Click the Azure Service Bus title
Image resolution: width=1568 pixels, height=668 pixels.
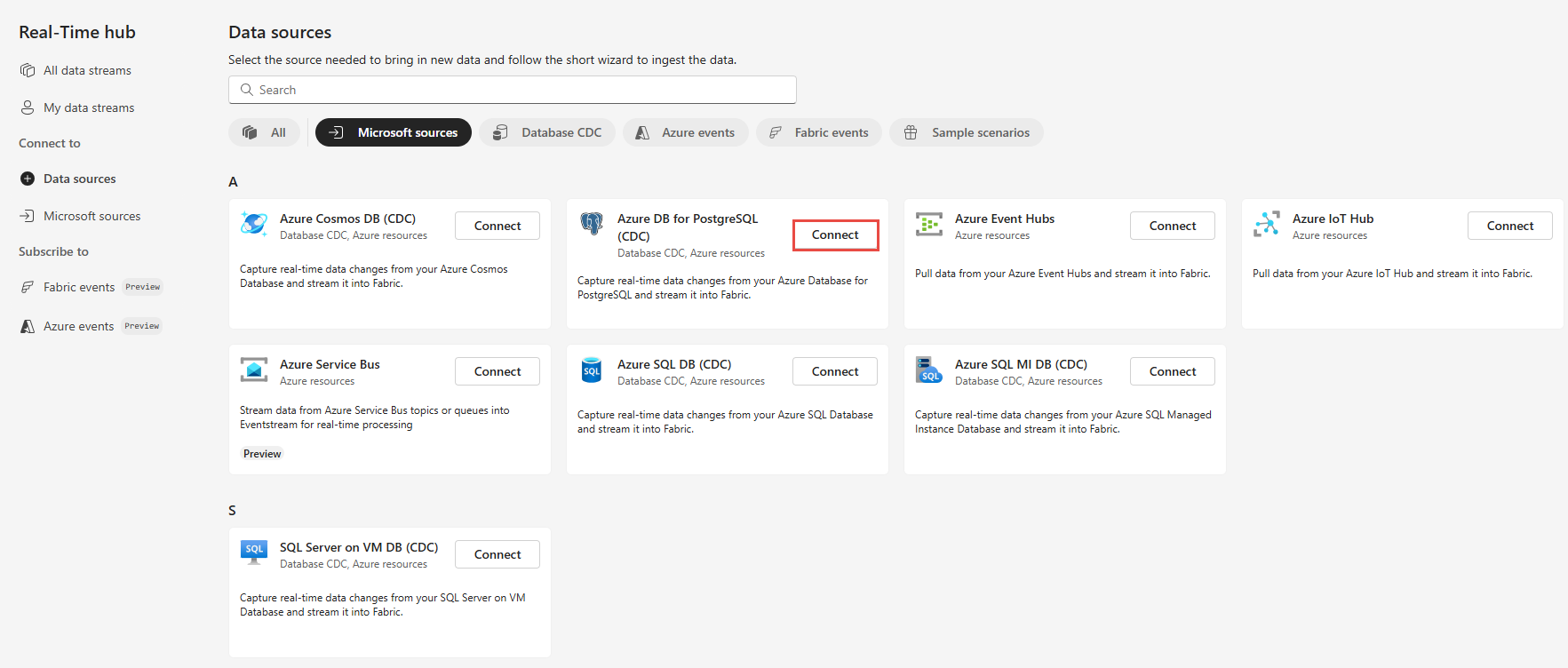[x=330, y=364]
